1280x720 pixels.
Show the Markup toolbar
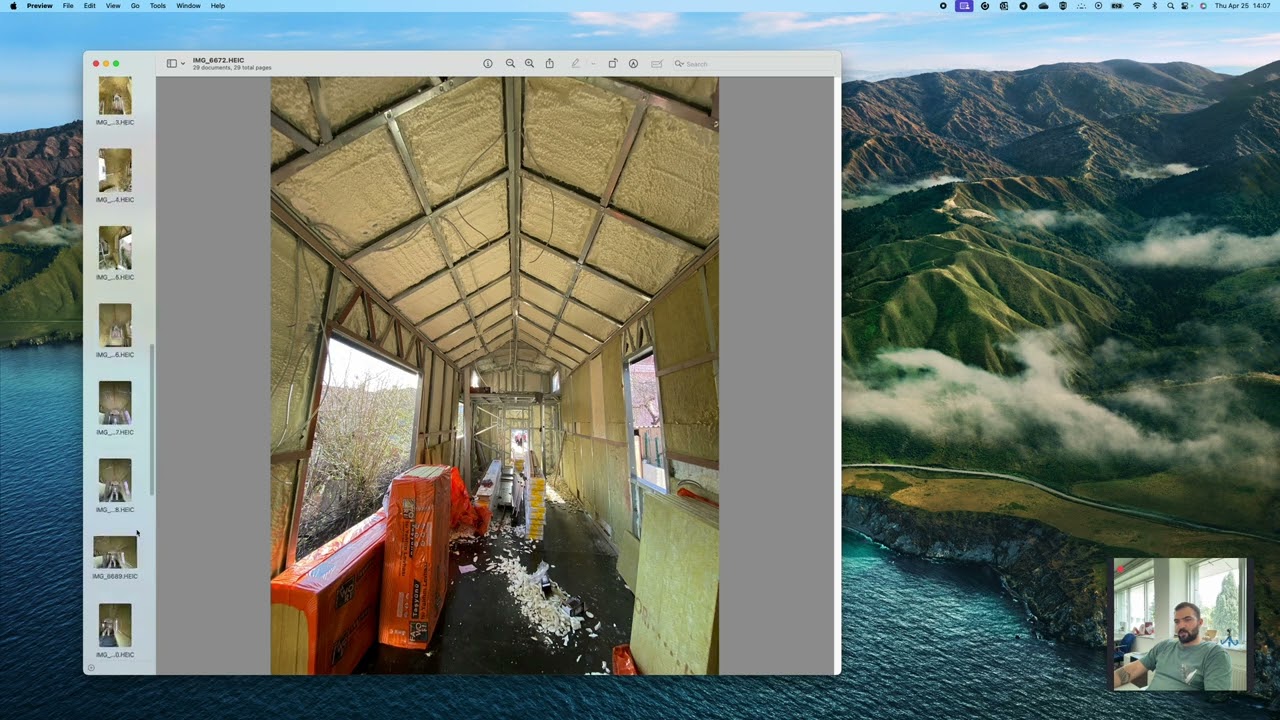pos(634,63)
